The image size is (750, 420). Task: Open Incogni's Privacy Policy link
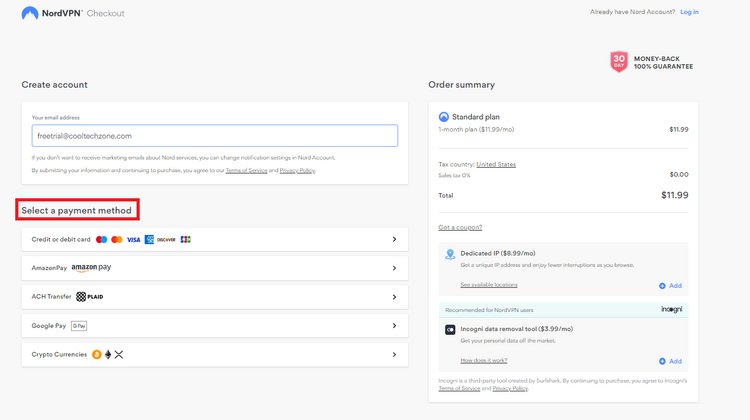[x=510, y=388]
